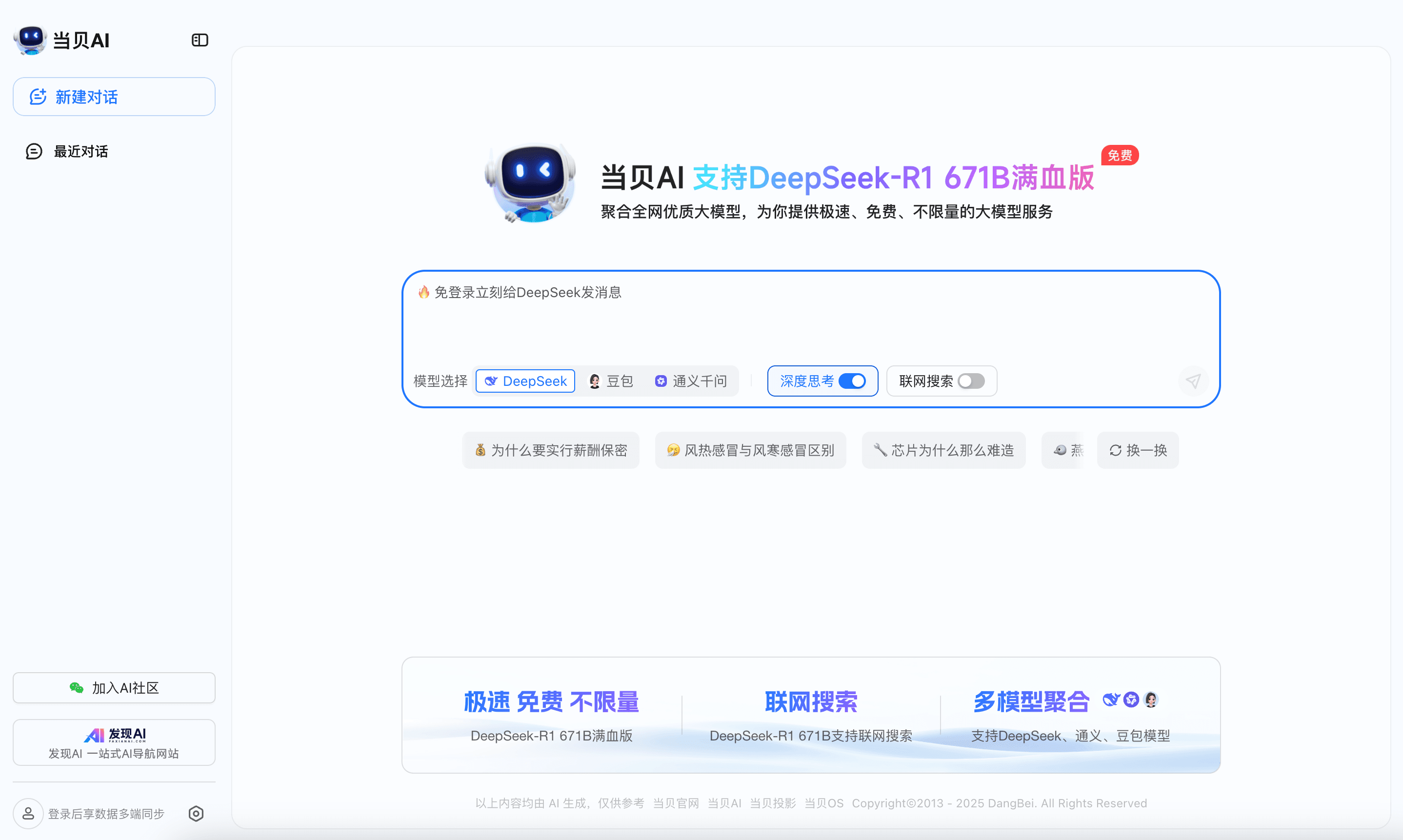Select the DeepSeek model
The height and width of the screenshot is (840, 1403).
click(525, 381)
